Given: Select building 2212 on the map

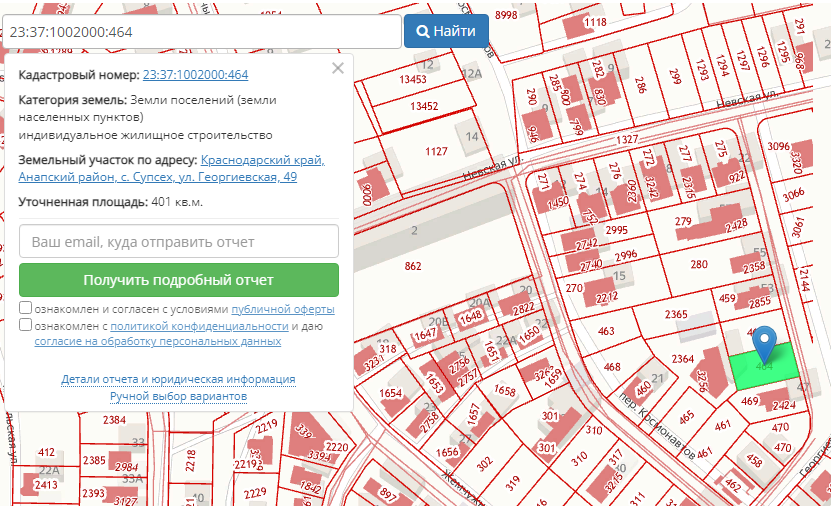Looking at the screenshot, I should pos(606,298).
